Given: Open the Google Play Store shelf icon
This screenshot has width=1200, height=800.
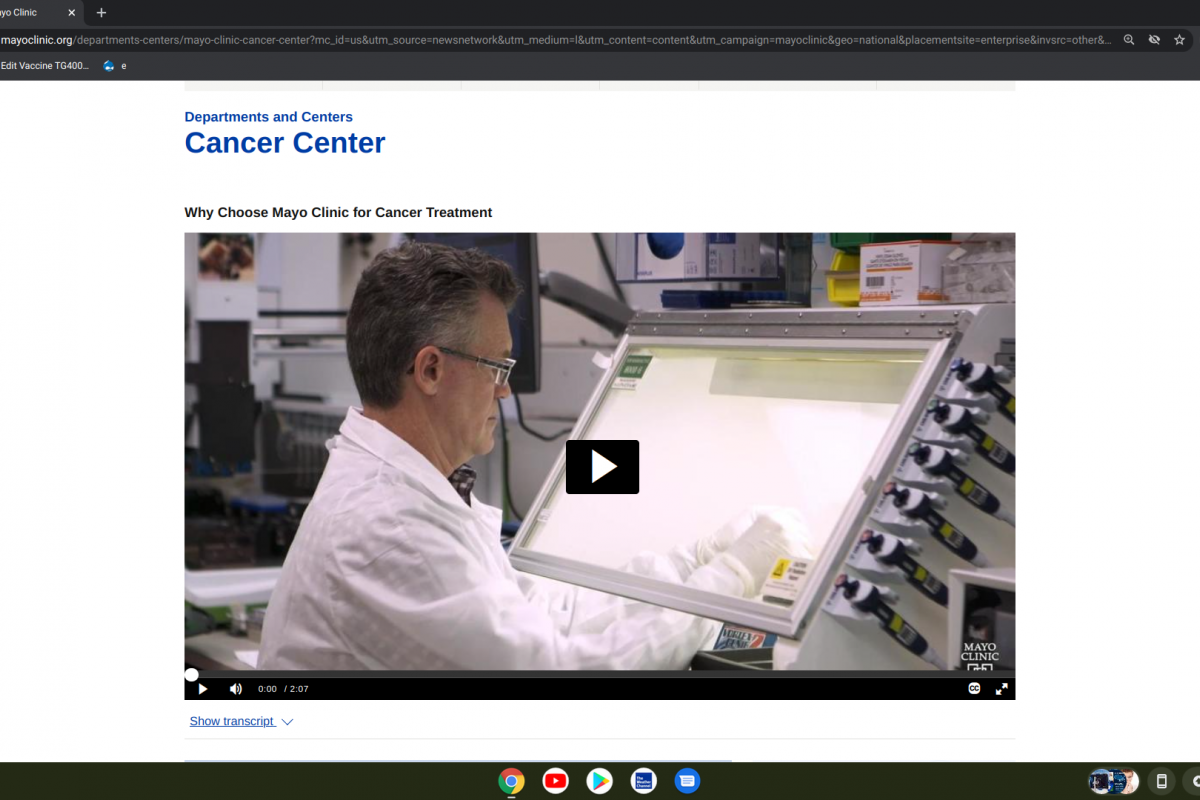Looking at the screenshot, I should click(x=599, y=781).
